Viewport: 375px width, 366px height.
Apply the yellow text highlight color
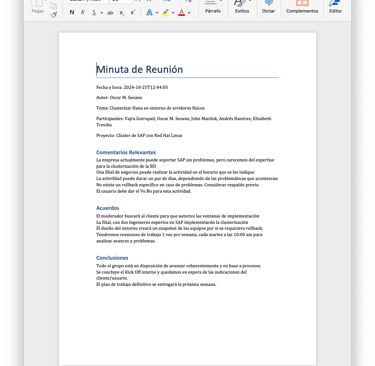[x=166, y=13]
